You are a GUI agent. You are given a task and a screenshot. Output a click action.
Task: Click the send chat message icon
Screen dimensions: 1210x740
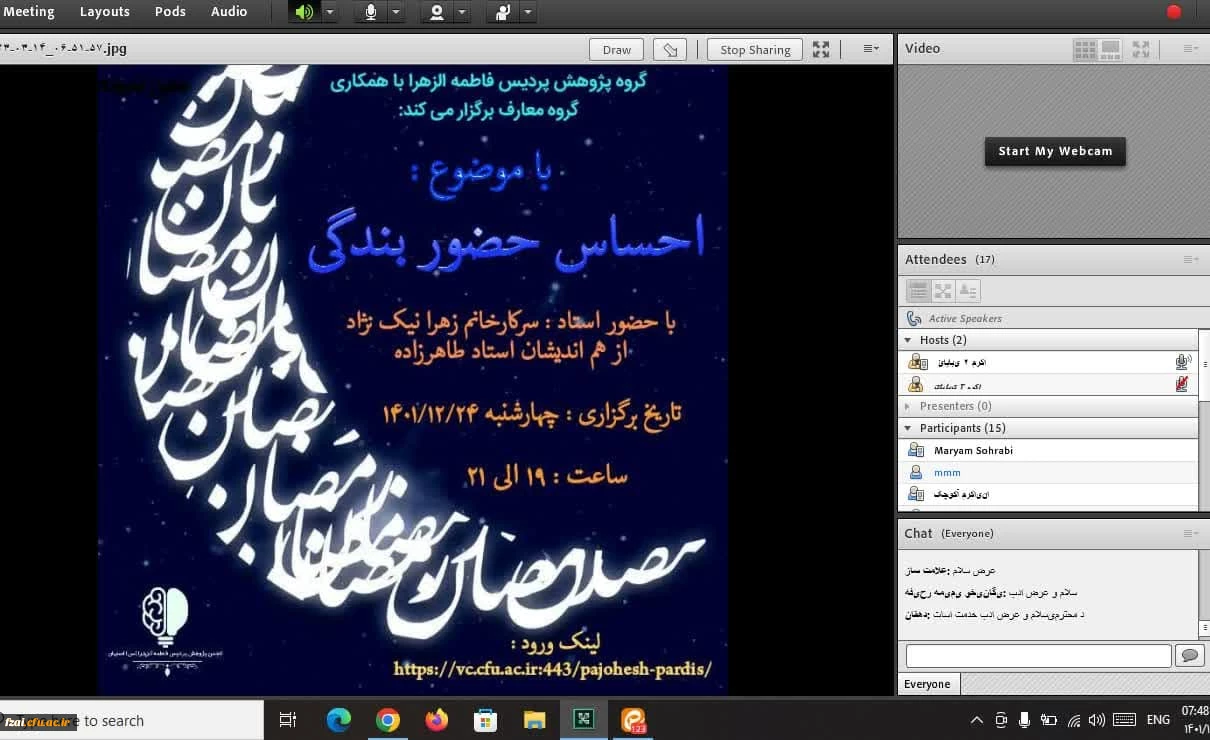(1190, 656)
